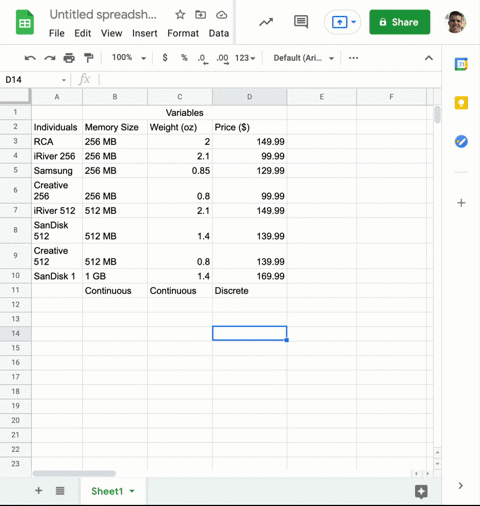Open the 123 more formats dropdown

[x=245, y=58]
